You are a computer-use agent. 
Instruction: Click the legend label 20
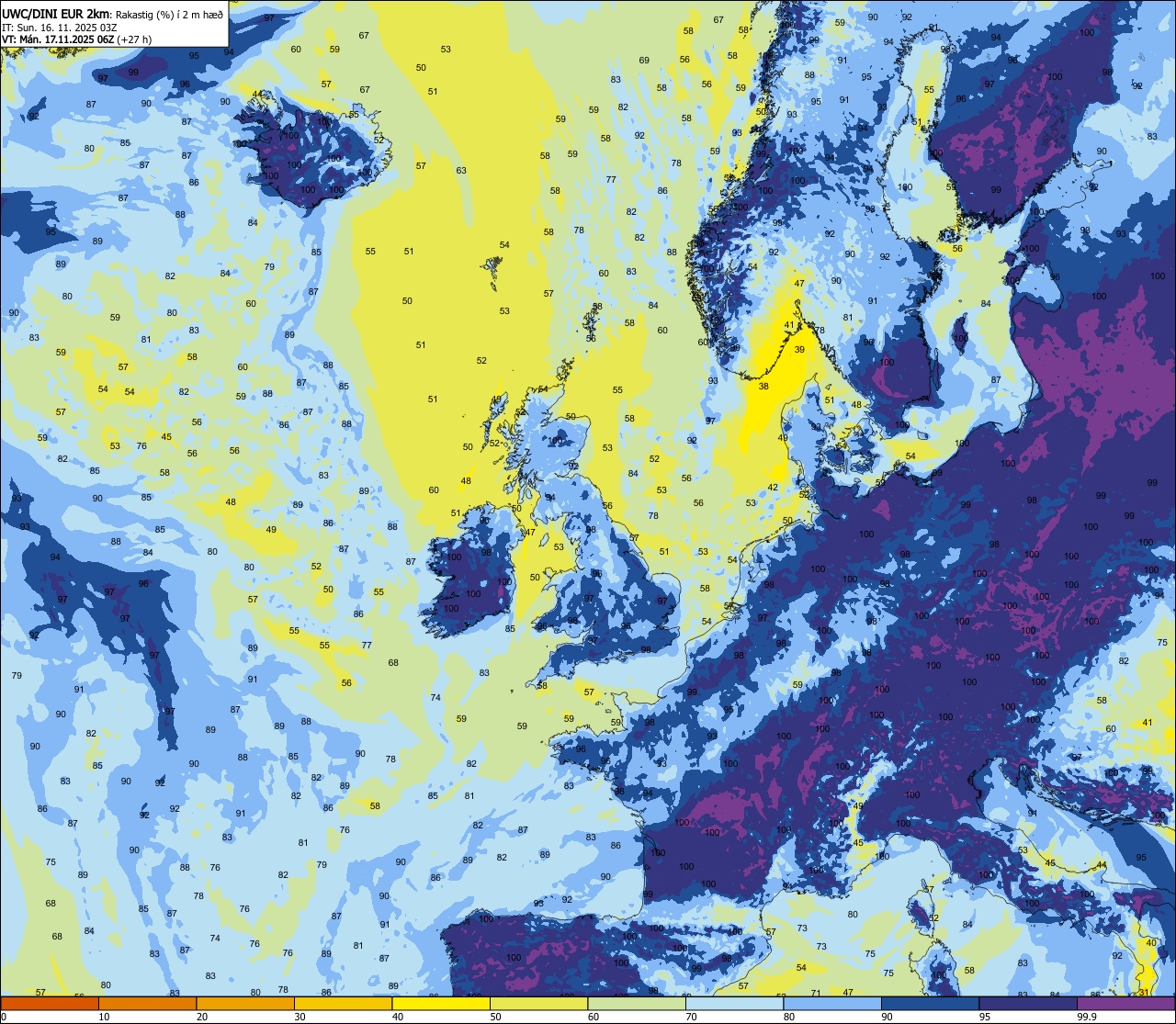202,1017
